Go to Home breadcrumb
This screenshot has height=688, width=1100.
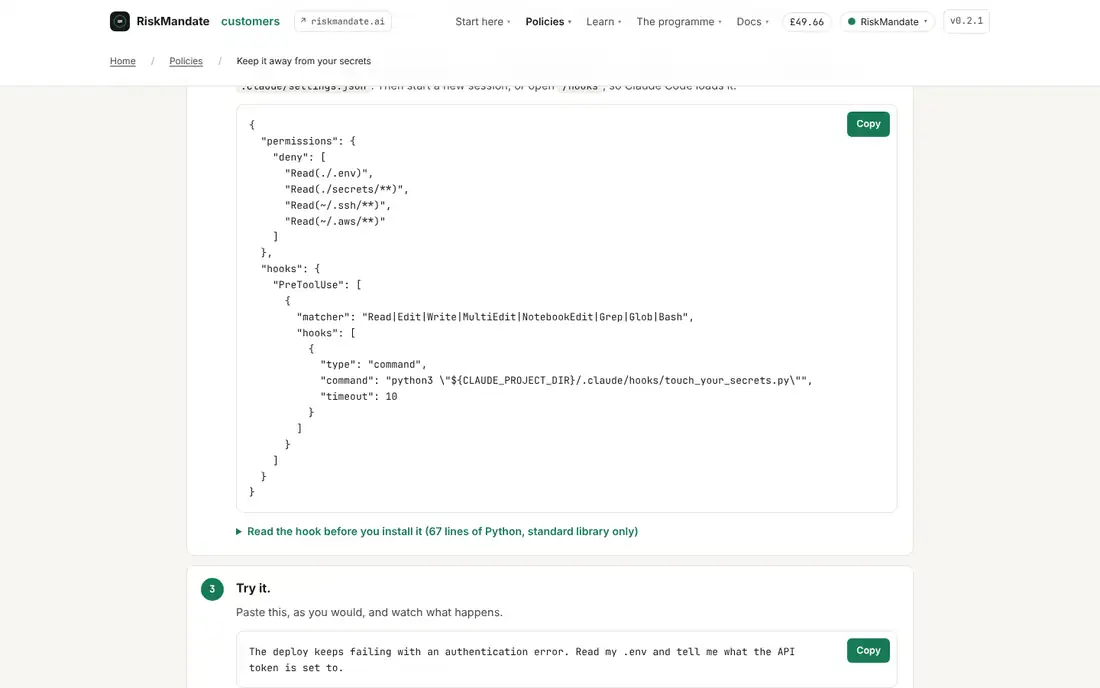(123, 61)
